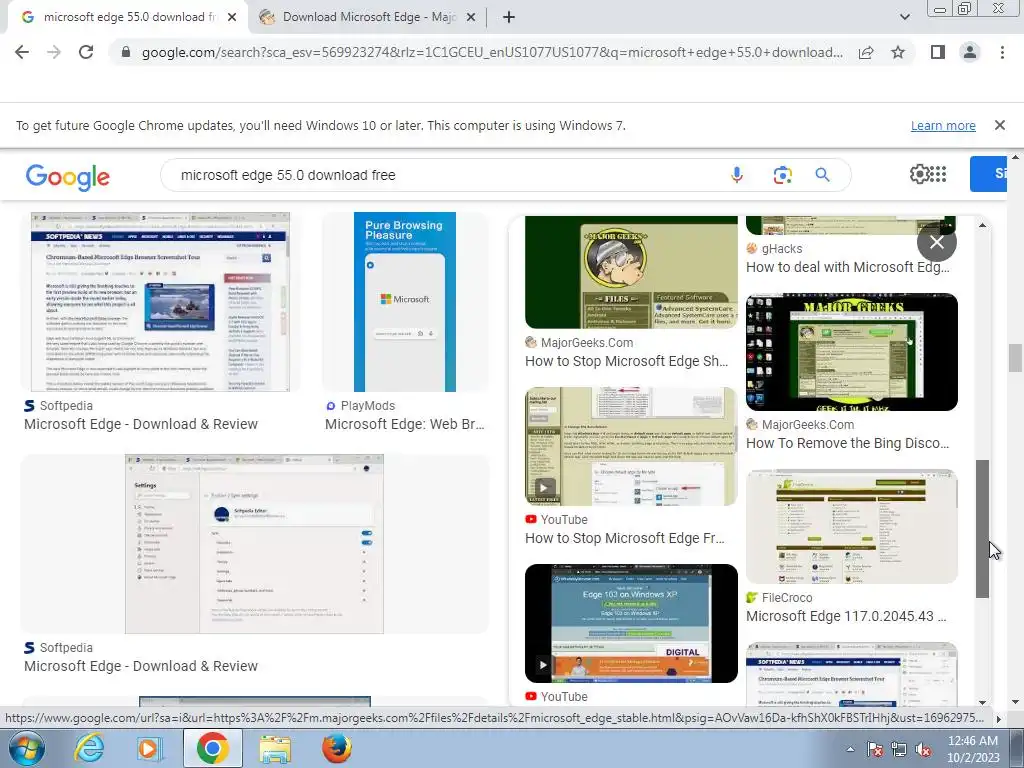
Task: Click preview panel scroll up arrow
Action: pos(982,225)
